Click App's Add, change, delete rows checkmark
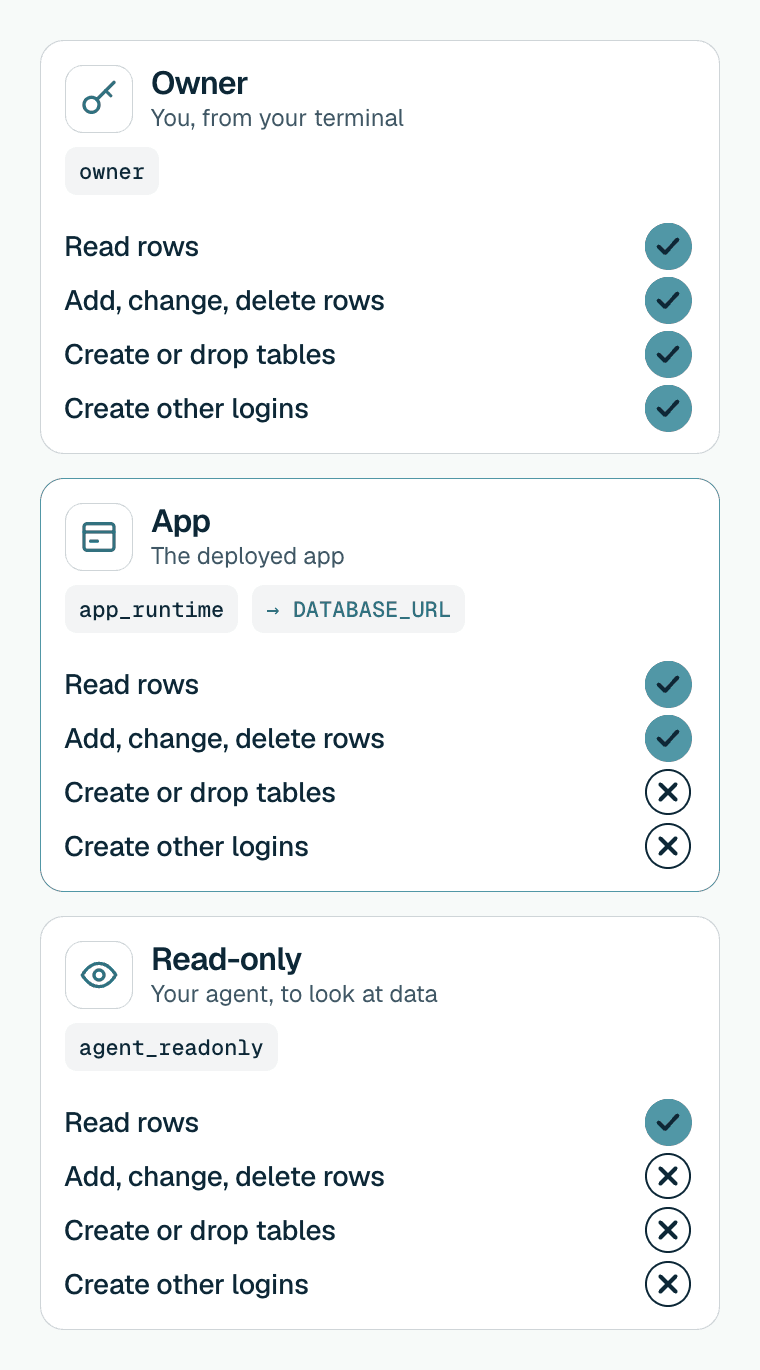The image size is (760, 1370). coord(668,738)
